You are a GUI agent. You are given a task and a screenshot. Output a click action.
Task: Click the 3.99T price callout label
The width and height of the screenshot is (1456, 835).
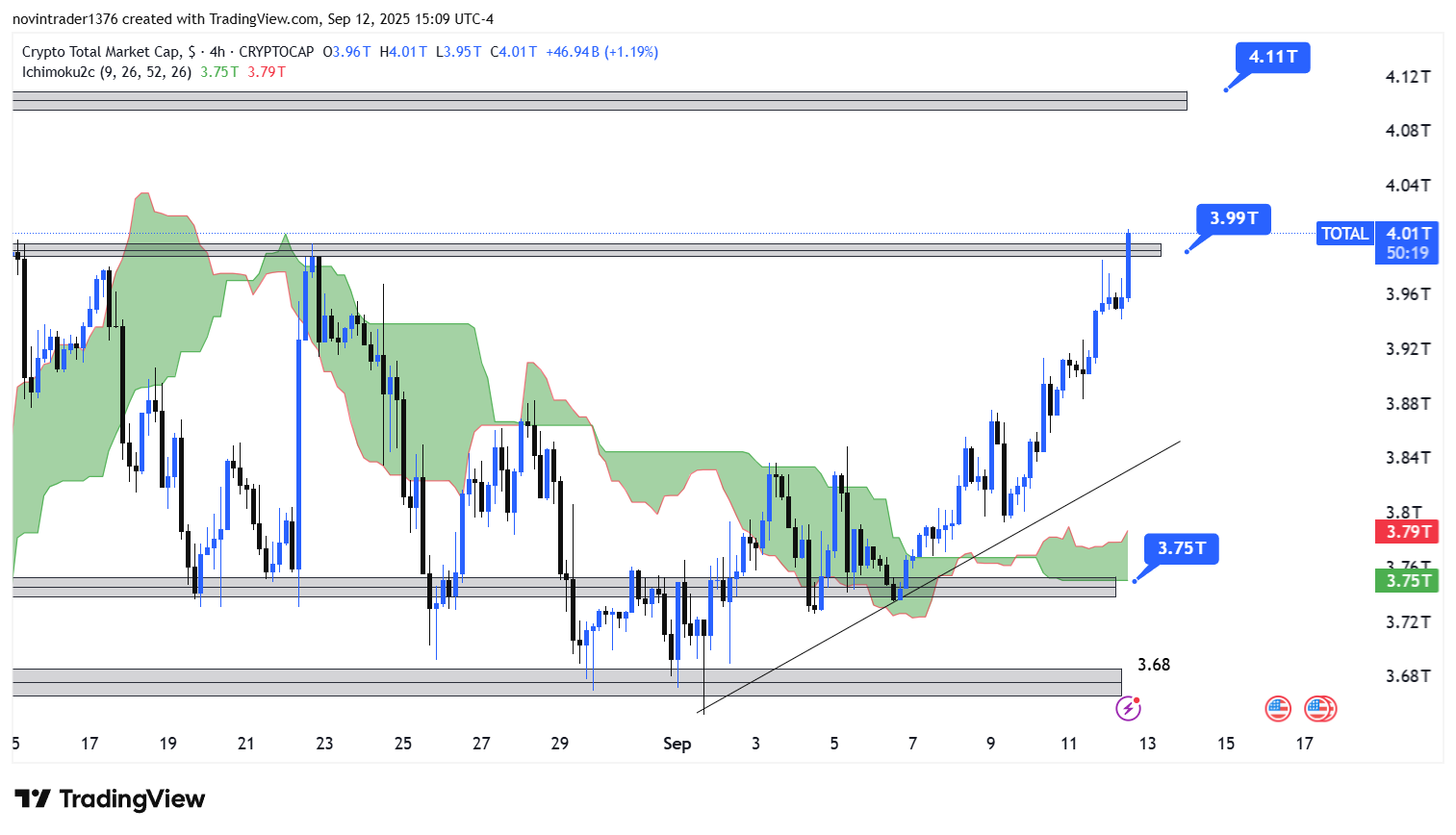(1233, 218)
